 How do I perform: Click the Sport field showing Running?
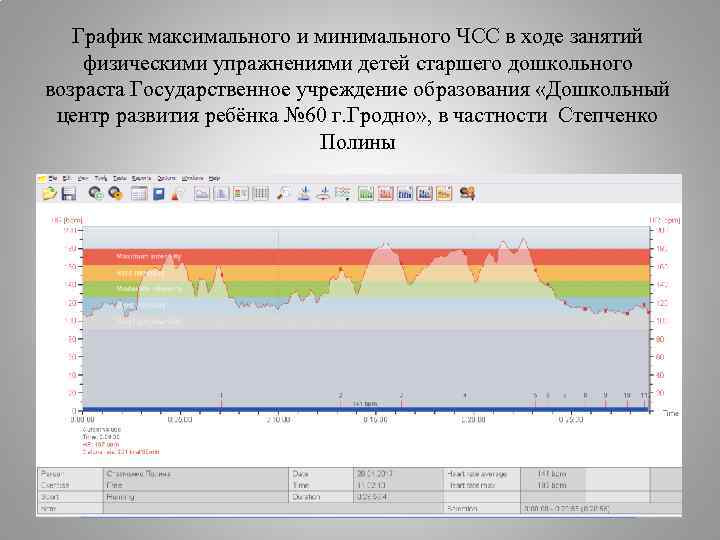[x=196, y=497]
